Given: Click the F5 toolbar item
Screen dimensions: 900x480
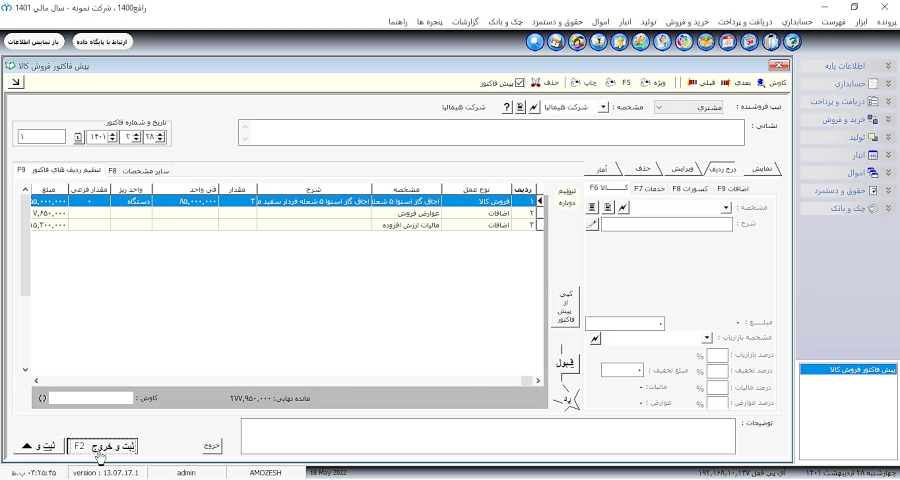Looking at the screenshot, I should 619,83.
